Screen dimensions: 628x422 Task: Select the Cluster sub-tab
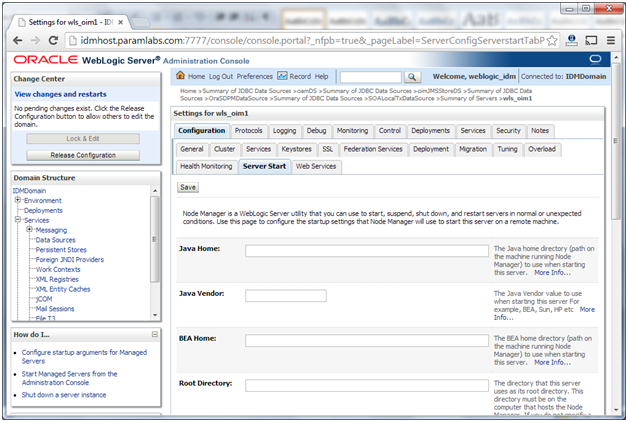(224, 149)
